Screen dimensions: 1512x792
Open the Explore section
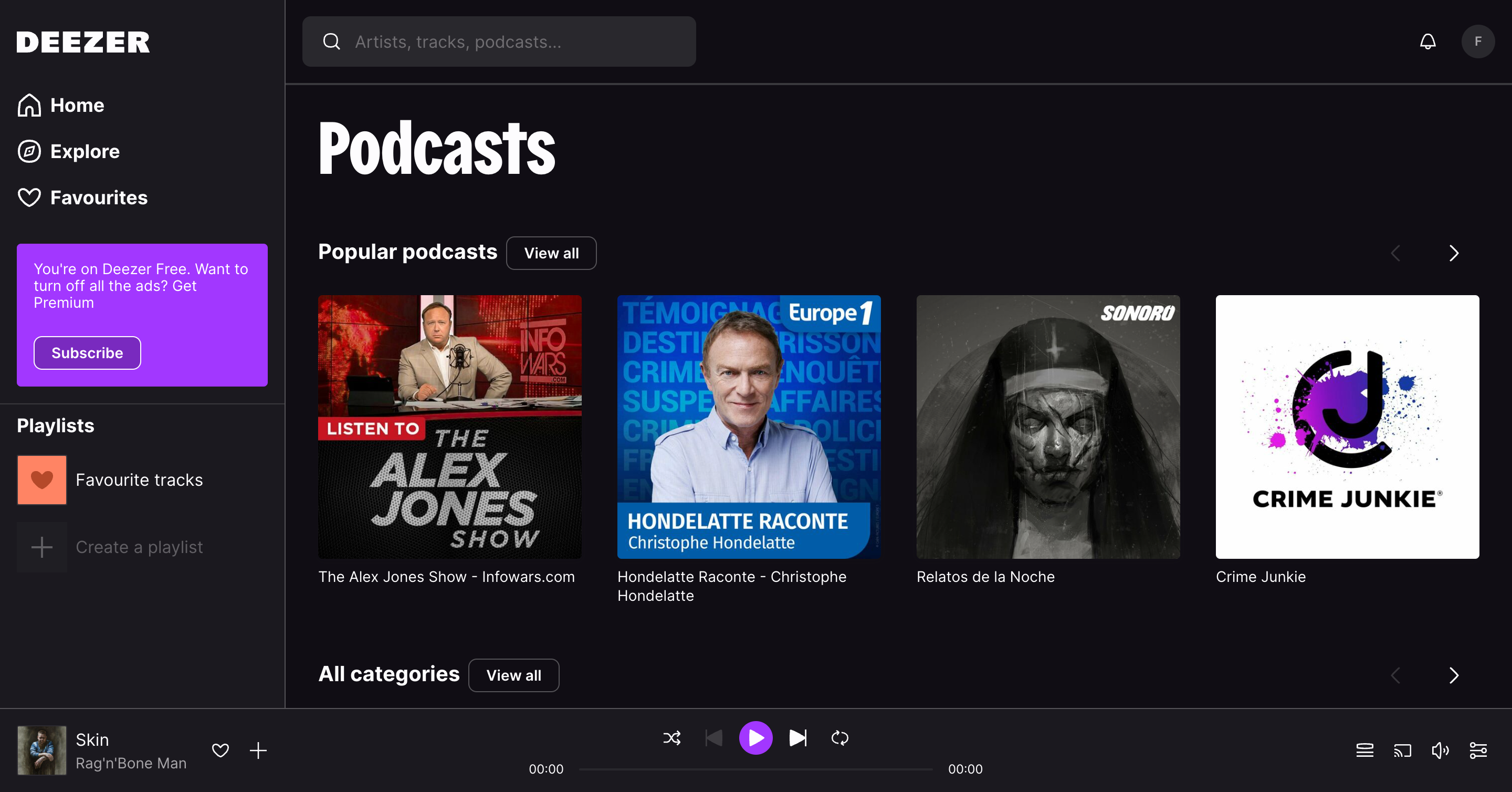[x=84, y=151]
